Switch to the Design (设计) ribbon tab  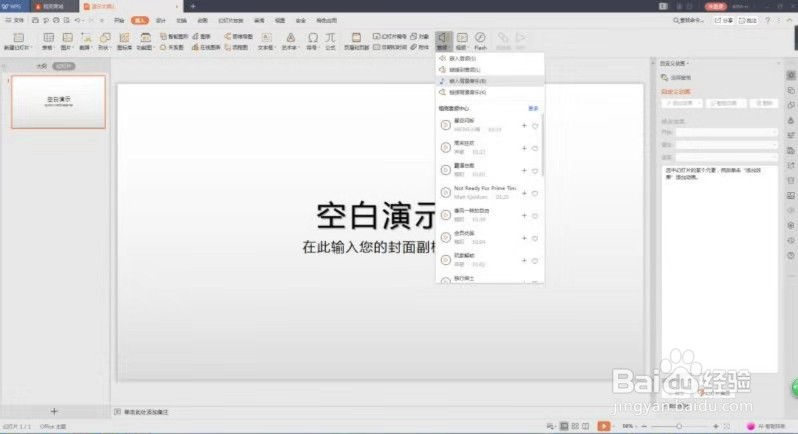(161, 20)
